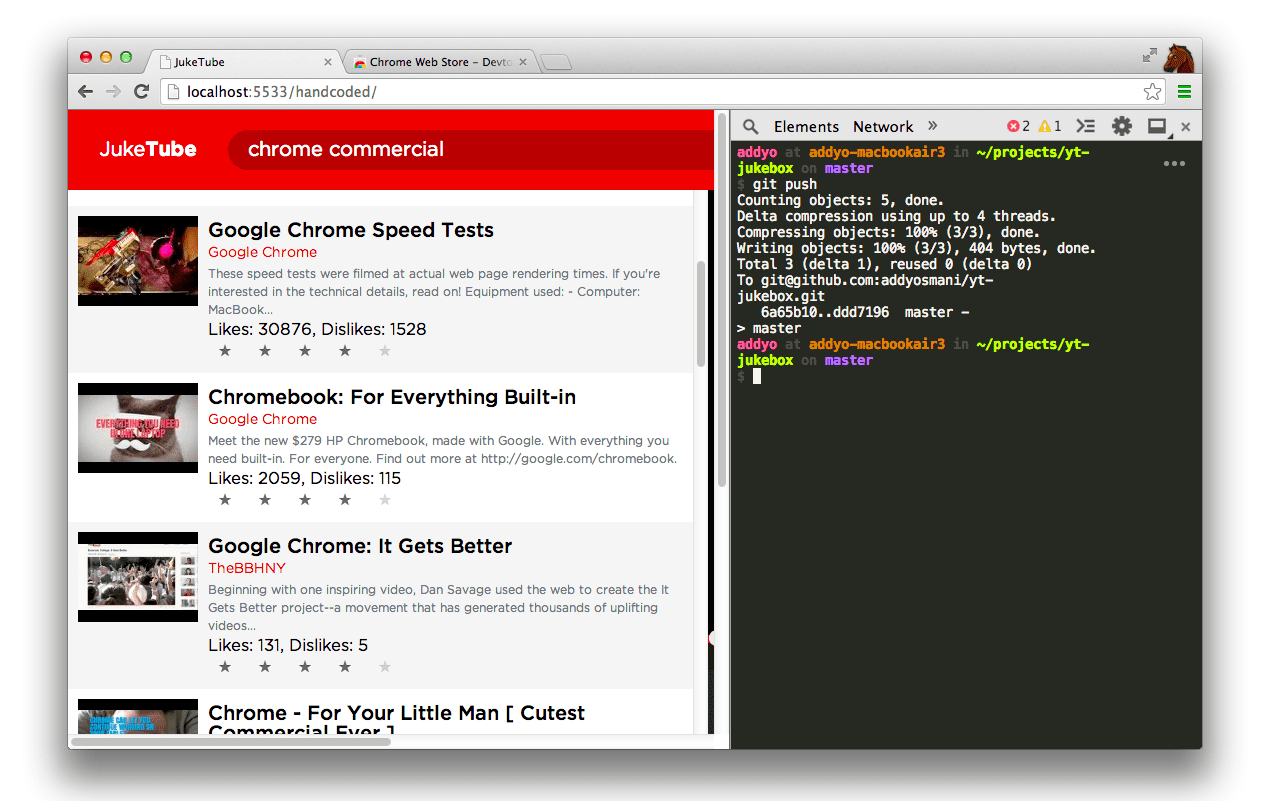Toggle the fifth star on It Gets Better

pyautogui.click(x=384, y=665)
